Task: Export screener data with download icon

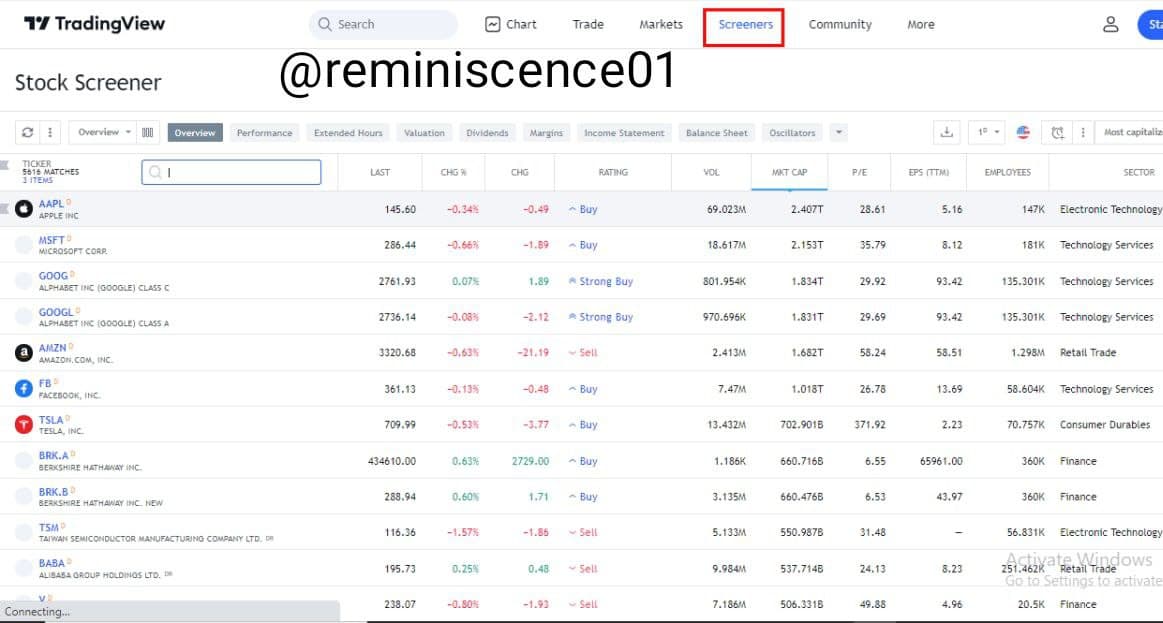Action: click(946, 133)
